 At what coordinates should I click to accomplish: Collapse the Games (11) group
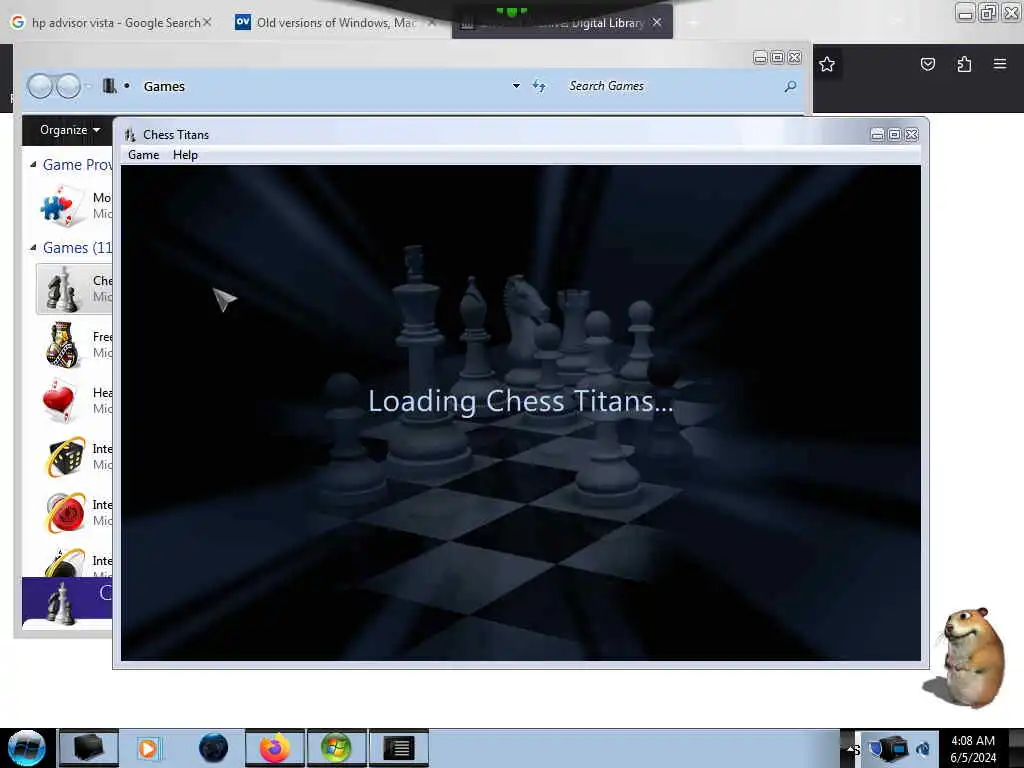tap(33, 248)
